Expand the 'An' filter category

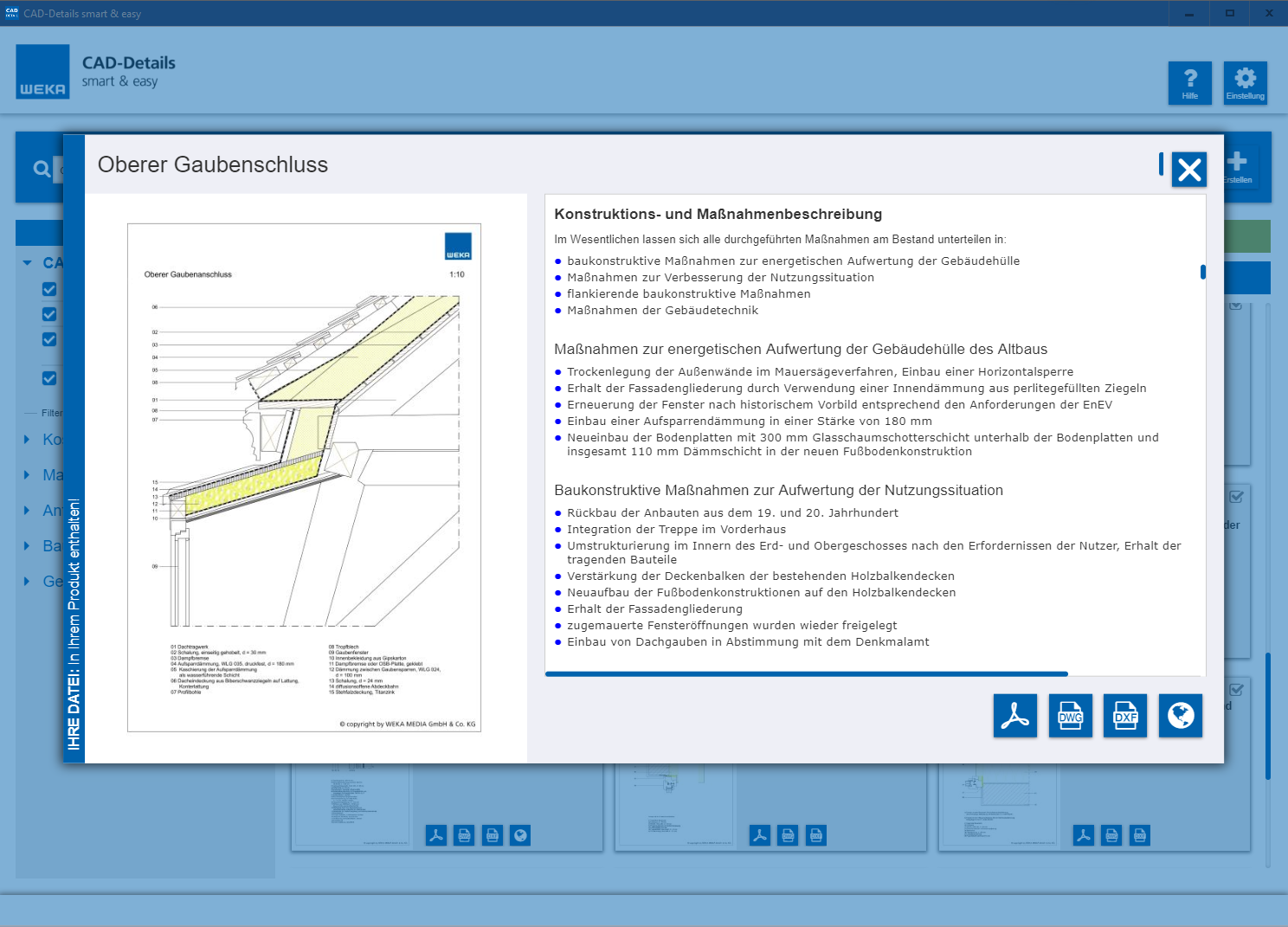click(x=27, y=511)
